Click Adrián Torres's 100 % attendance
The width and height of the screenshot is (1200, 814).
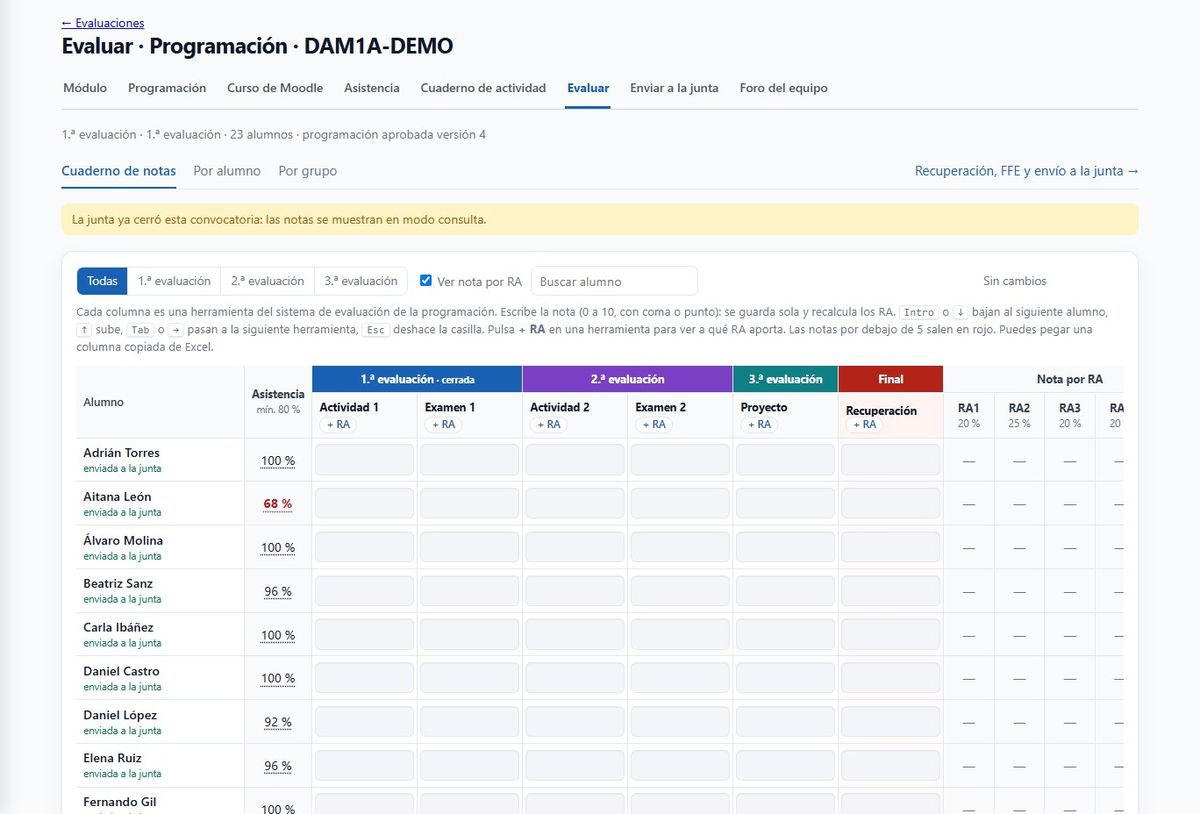pyautogui.click(x=278, y=461)
